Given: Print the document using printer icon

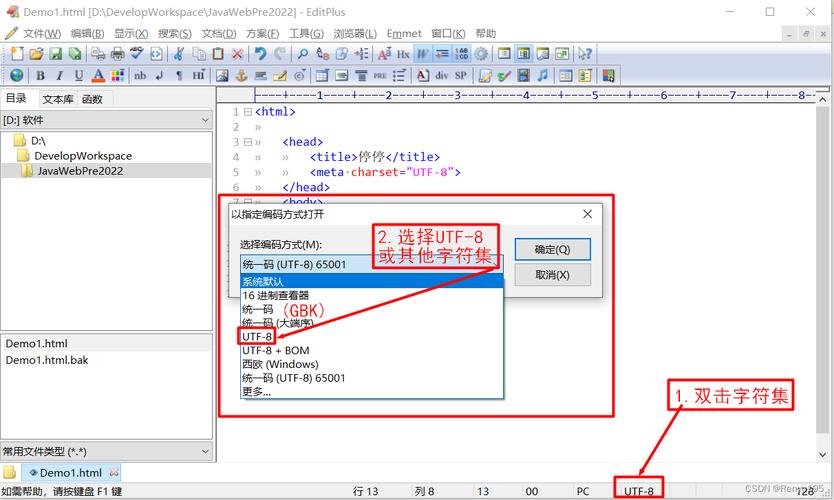Looking at the screenshot, I should click(x=118, y=53).
